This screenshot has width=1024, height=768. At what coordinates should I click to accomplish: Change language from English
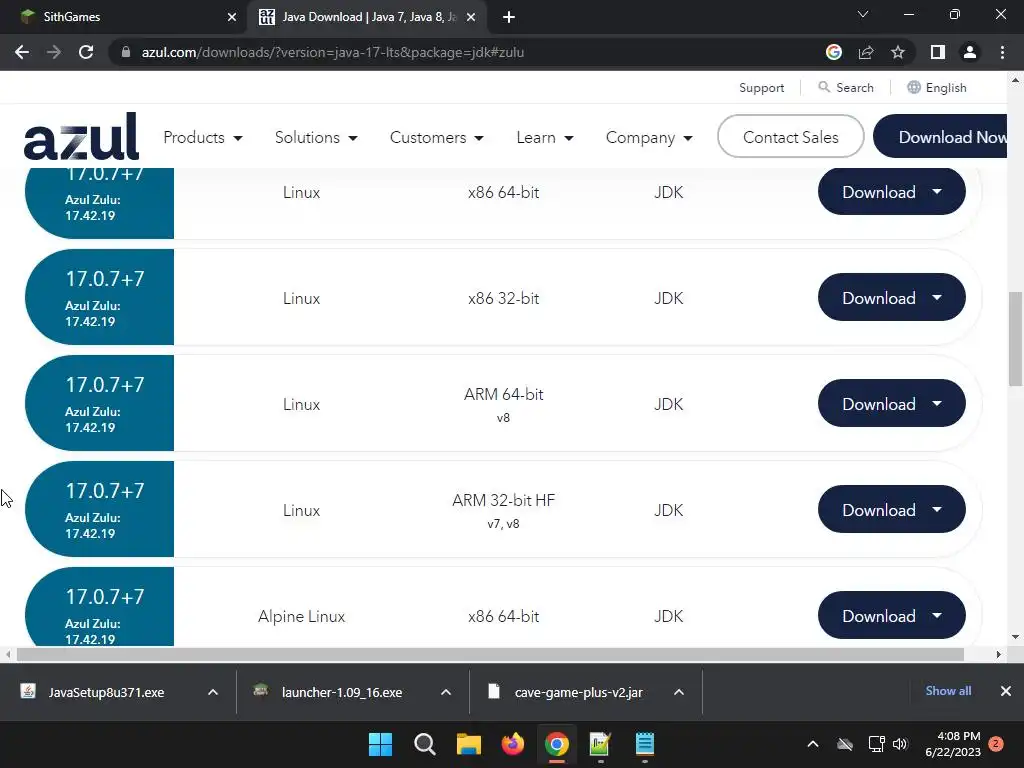point(936,88)
